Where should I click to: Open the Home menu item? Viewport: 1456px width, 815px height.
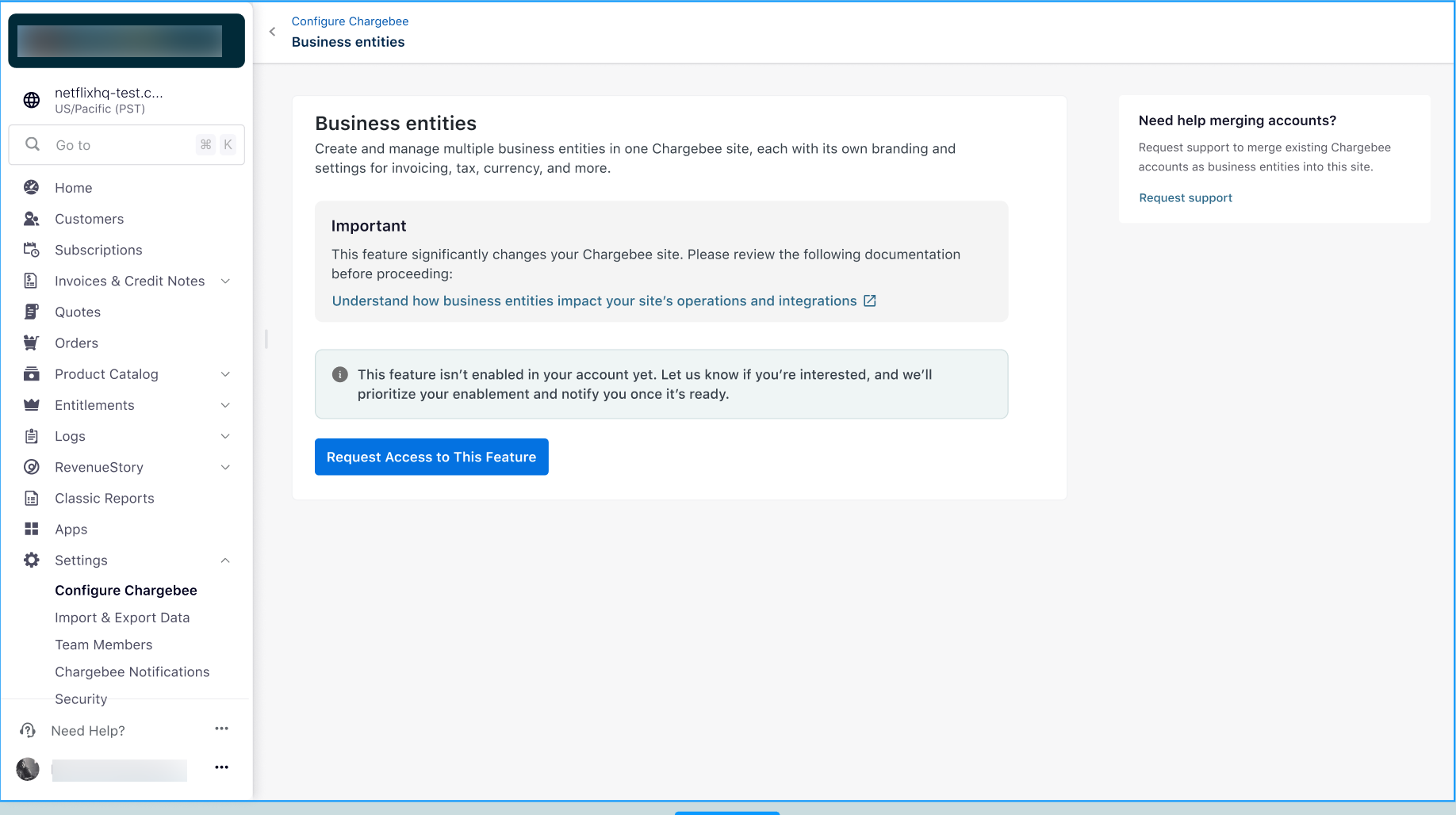[74, 188]
